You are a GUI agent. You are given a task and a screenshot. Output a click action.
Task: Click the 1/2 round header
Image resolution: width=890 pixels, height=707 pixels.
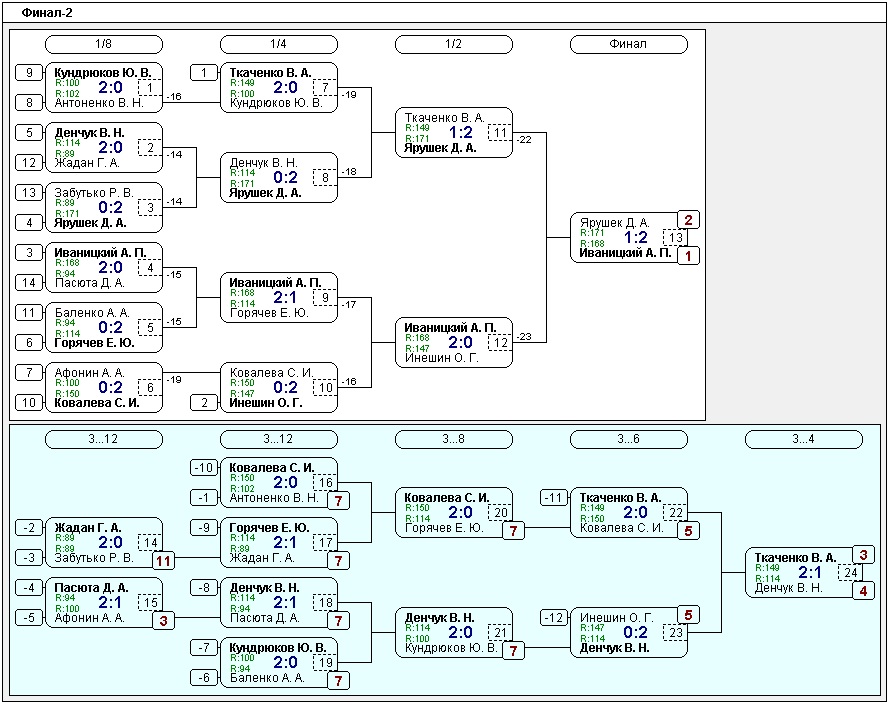pos(454,44)
